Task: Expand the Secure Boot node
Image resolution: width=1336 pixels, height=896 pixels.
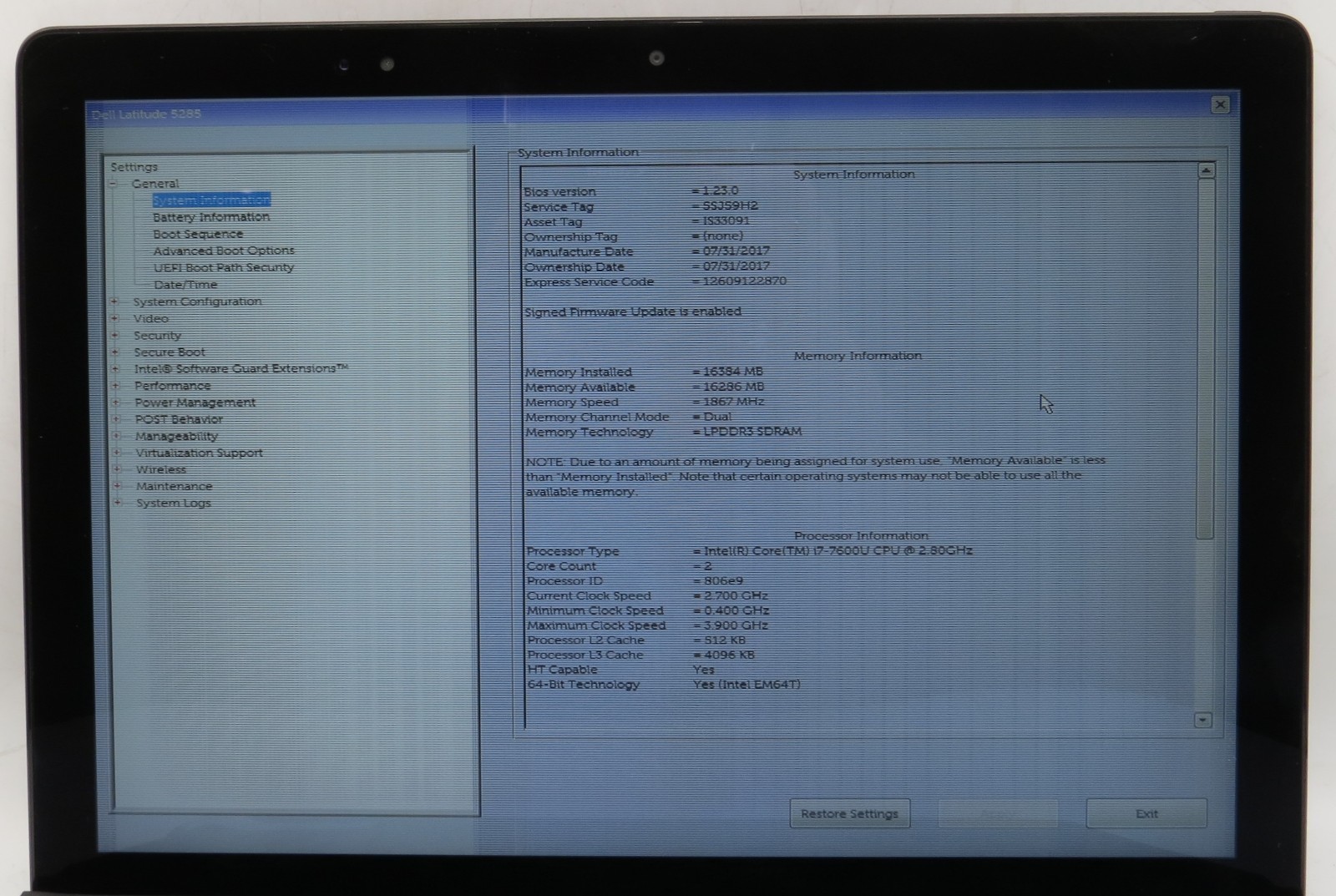Action: (115, 352)
